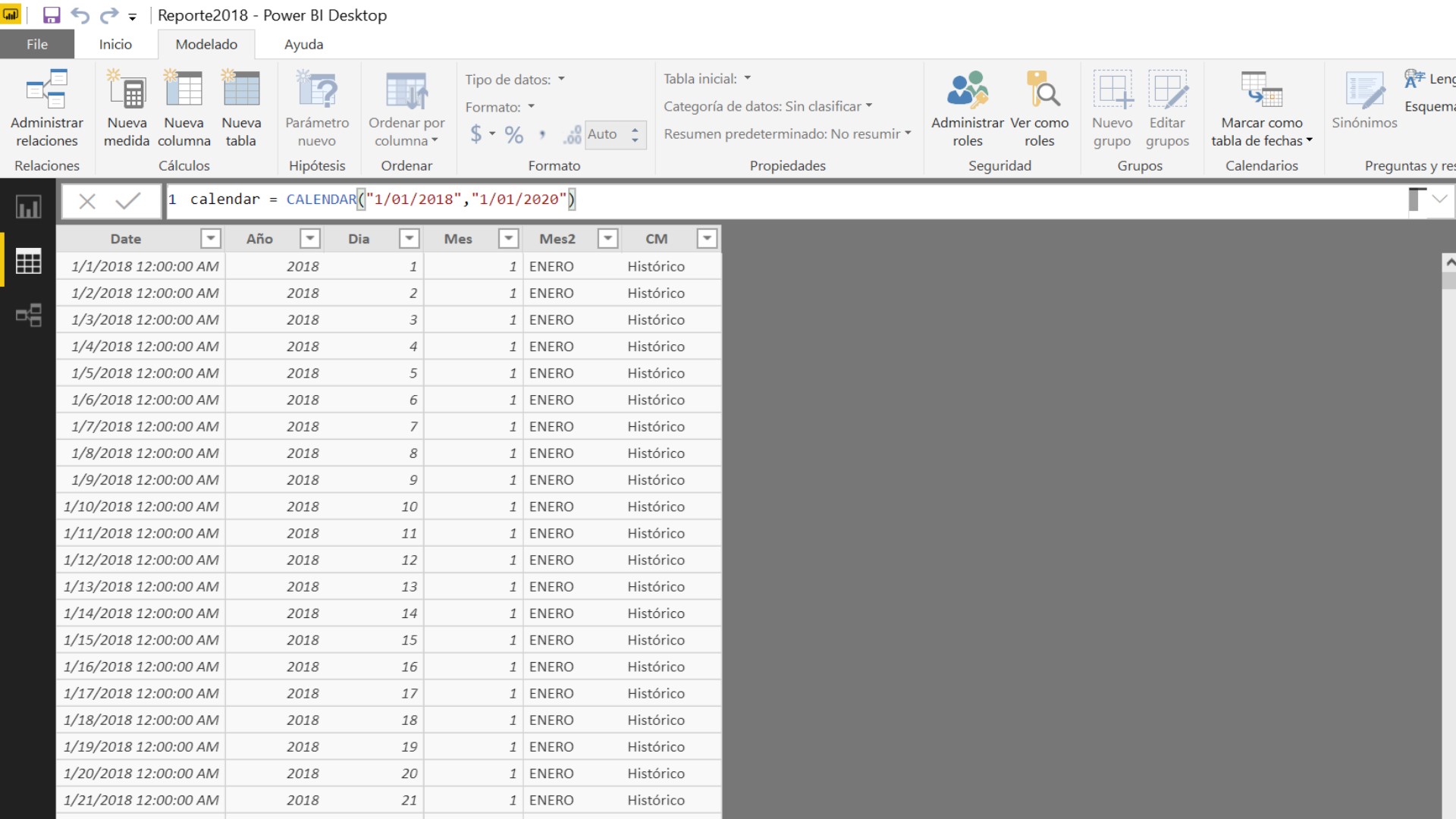Image resolution: width=1456 pixels, height=819 pixels.
Task: Select the Modelado ribbon tab
Action: pos(206,44)
